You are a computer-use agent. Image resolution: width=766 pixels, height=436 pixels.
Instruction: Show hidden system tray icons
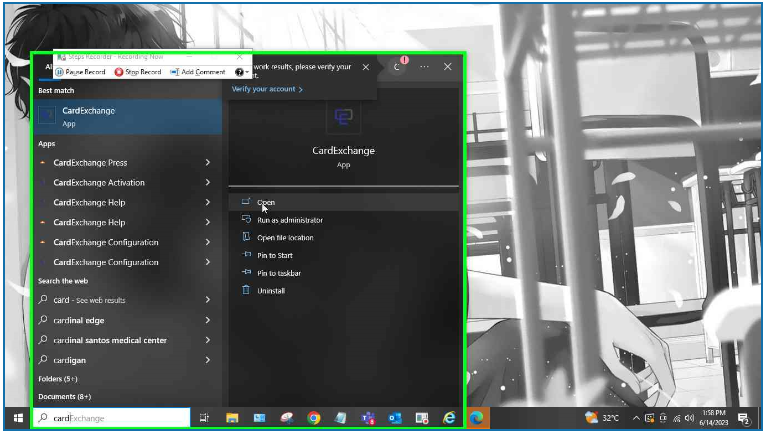pos(636,418)
